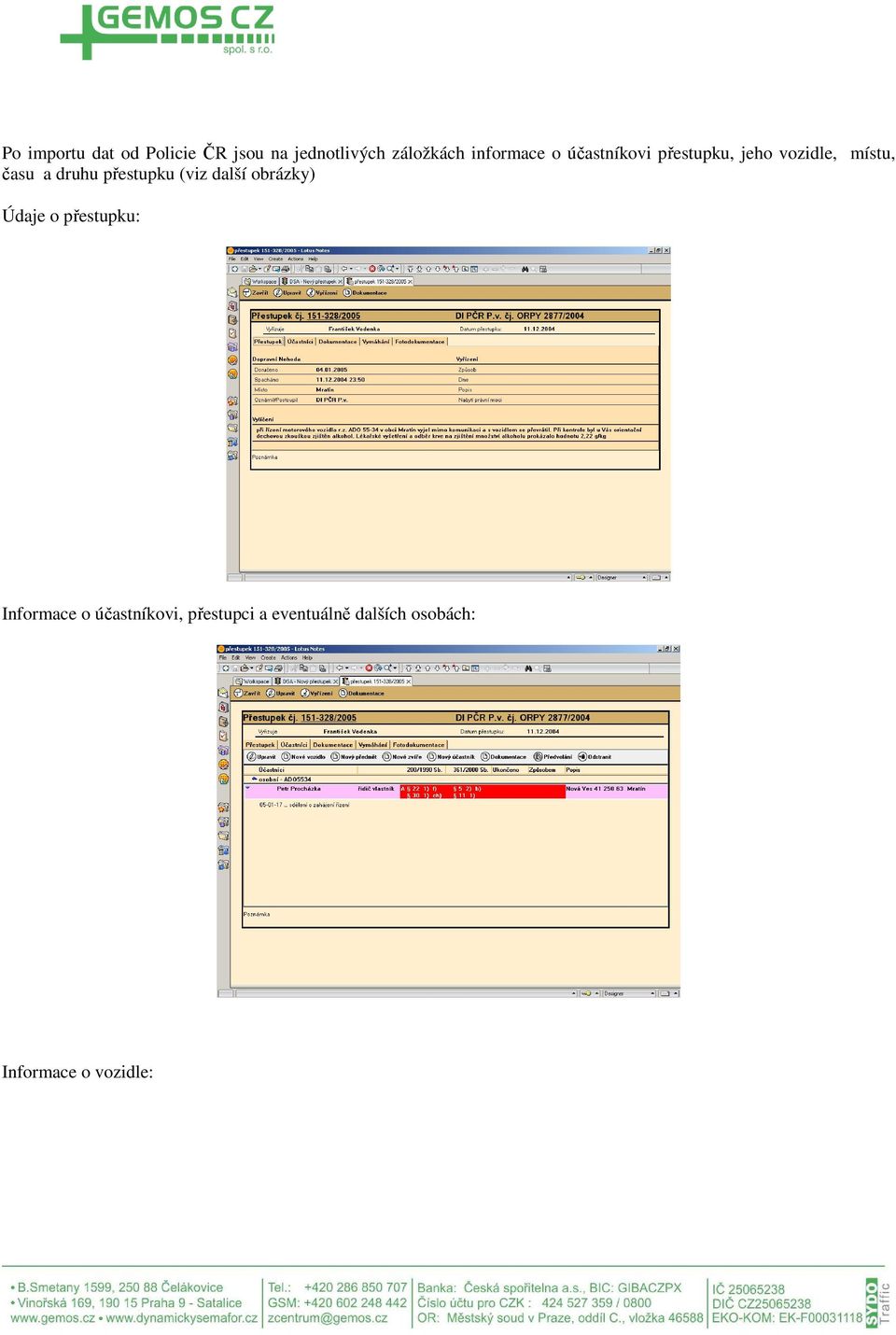
Task: Open Help menu in lower screenshot
Action: [x=307, y=658]
